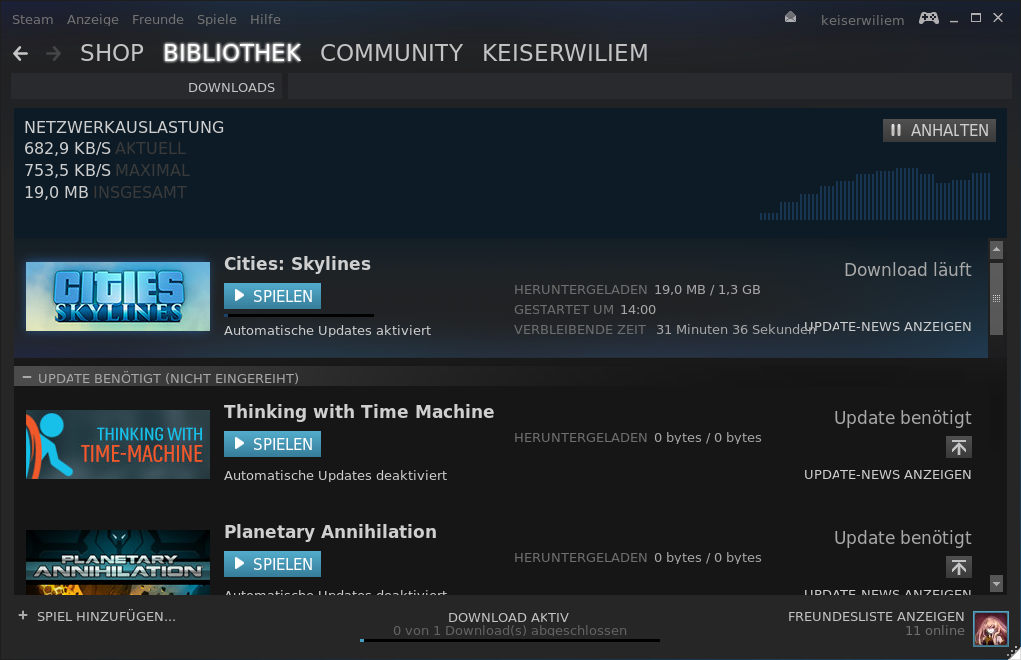Image resolution: width=1021 pixels, height=660 pixels.
Task: Click the 'Cities: Skylines' title
Action: click(298, 264)
